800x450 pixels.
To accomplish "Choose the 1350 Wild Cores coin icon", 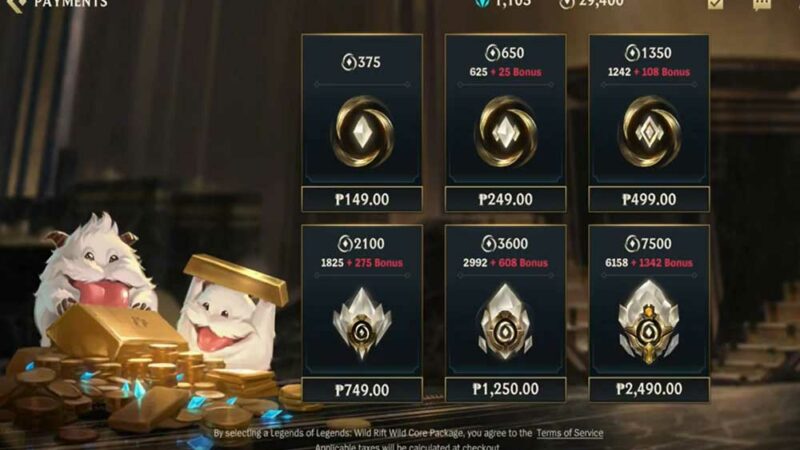I will pos(649,132).
